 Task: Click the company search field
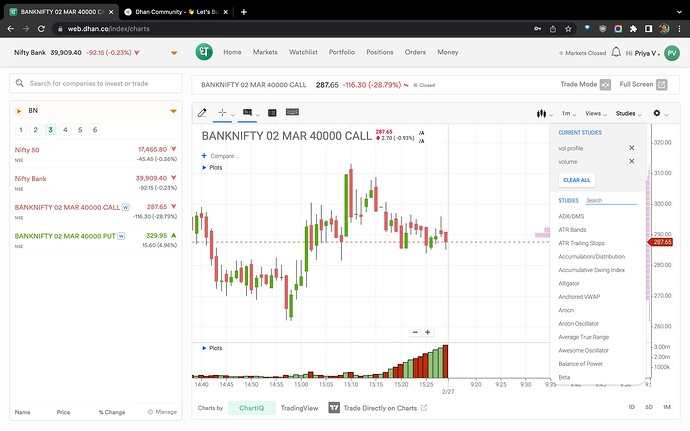(x=95, y=83)
